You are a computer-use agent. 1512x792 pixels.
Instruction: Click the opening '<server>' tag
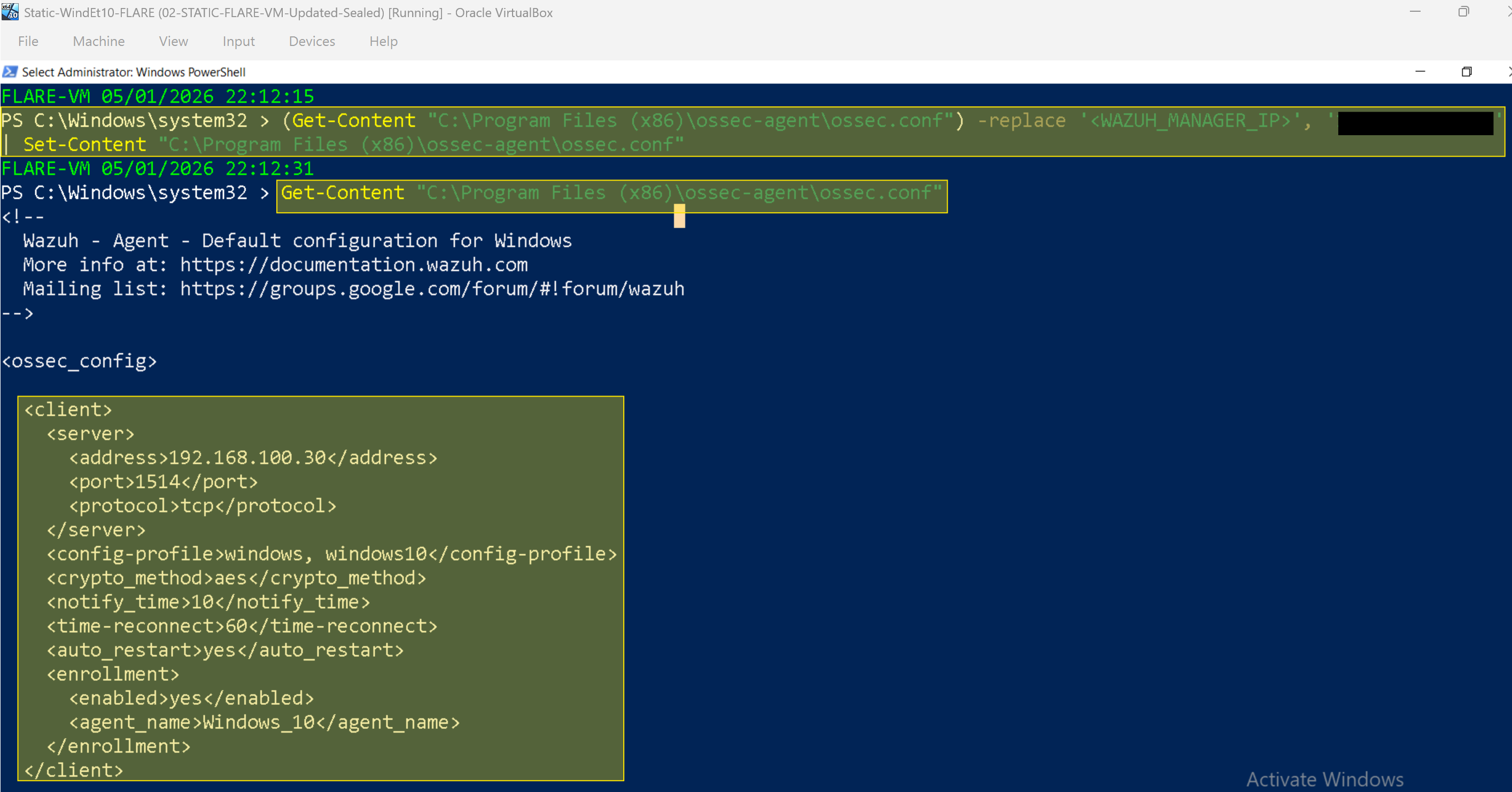pyautogui.click(x=90, y=433)
